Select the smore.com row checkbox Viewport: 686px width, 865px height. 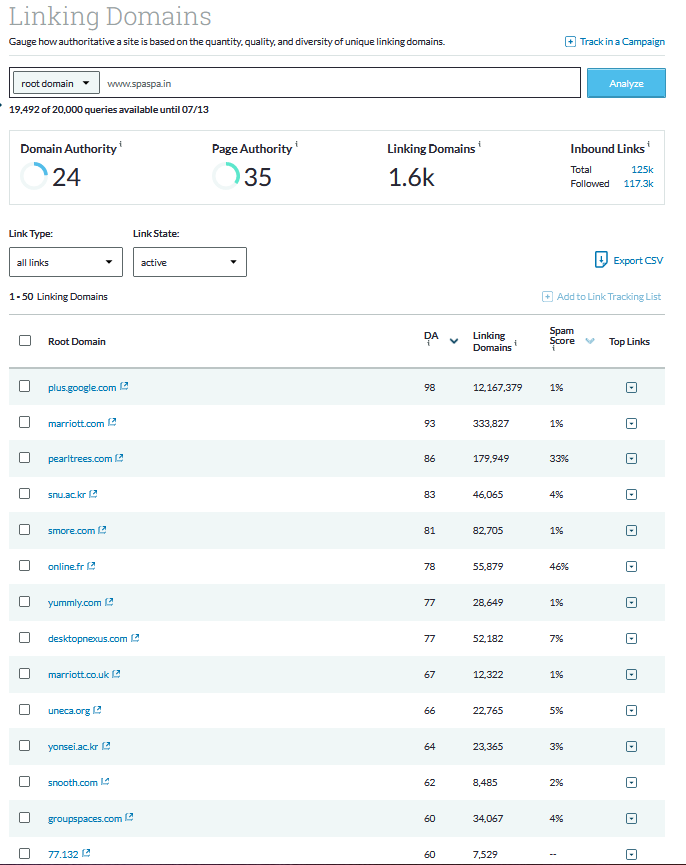tap(25, 530)
